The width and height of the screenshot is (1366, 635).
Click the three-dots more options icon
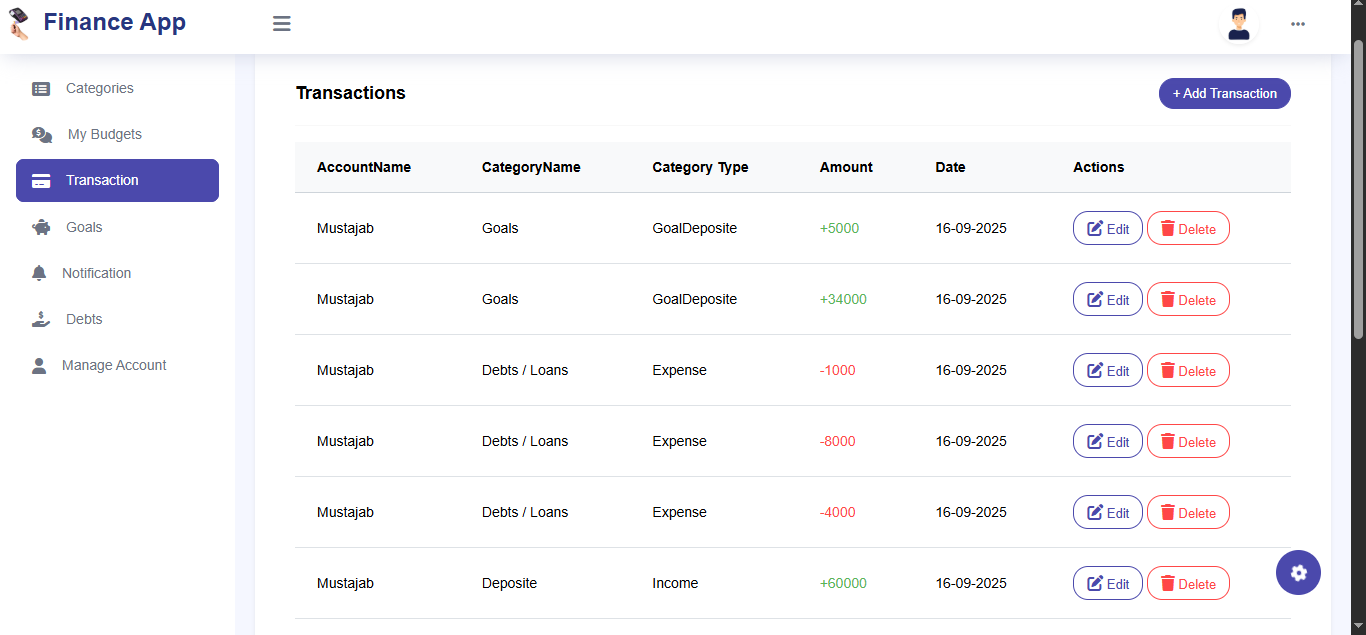tap(1298, 24)
